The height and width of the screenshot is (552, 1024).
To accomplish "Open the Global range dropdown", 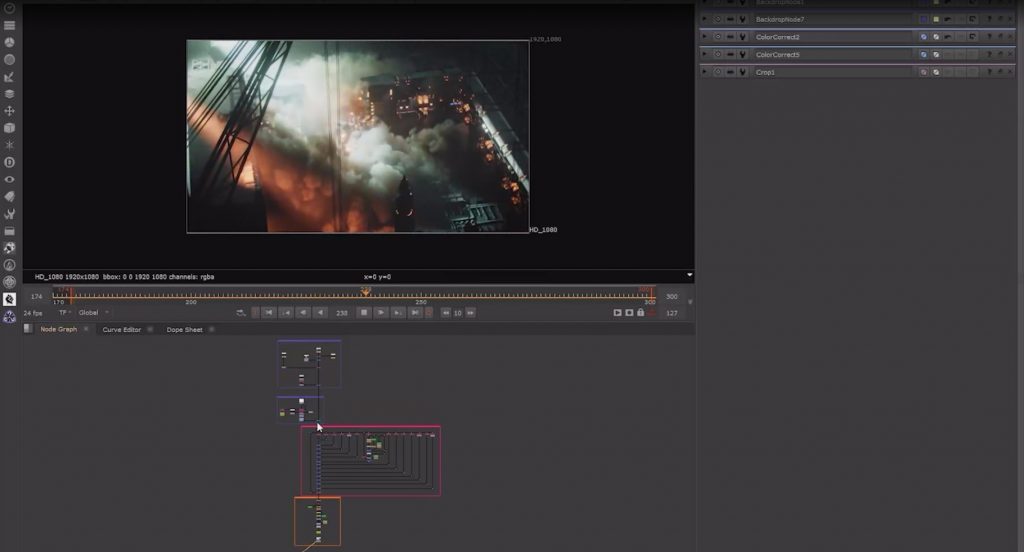I will [x=93, y=313].
